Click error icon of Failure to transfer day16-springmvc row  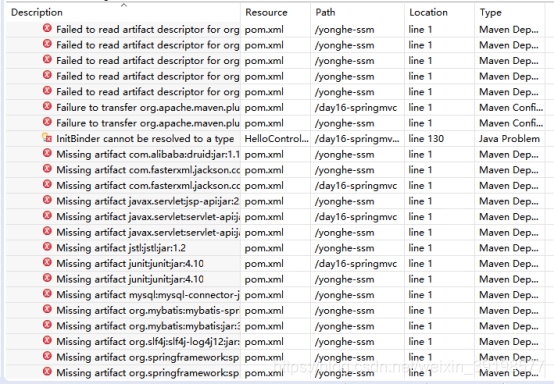[47, 106]
